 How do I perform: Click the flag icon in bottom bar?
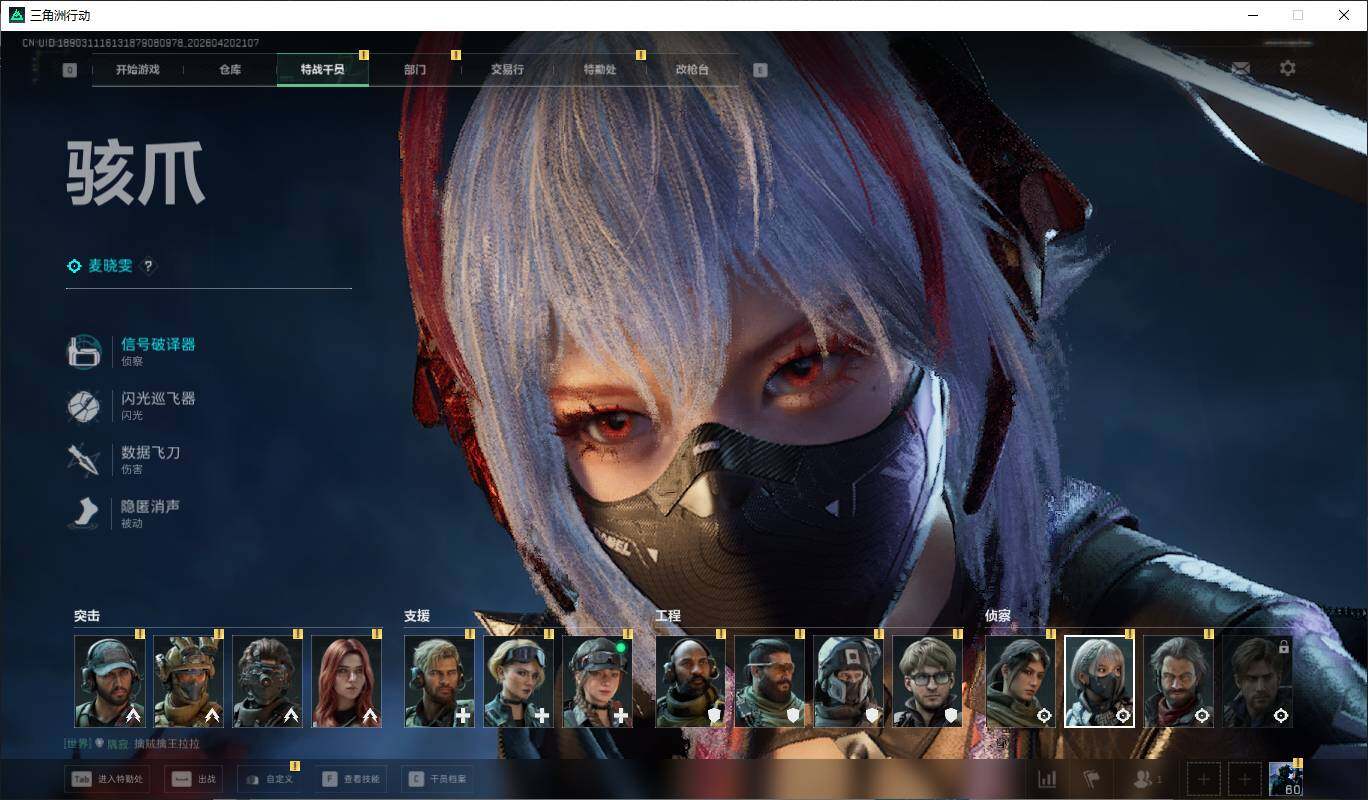(1091, 779)
